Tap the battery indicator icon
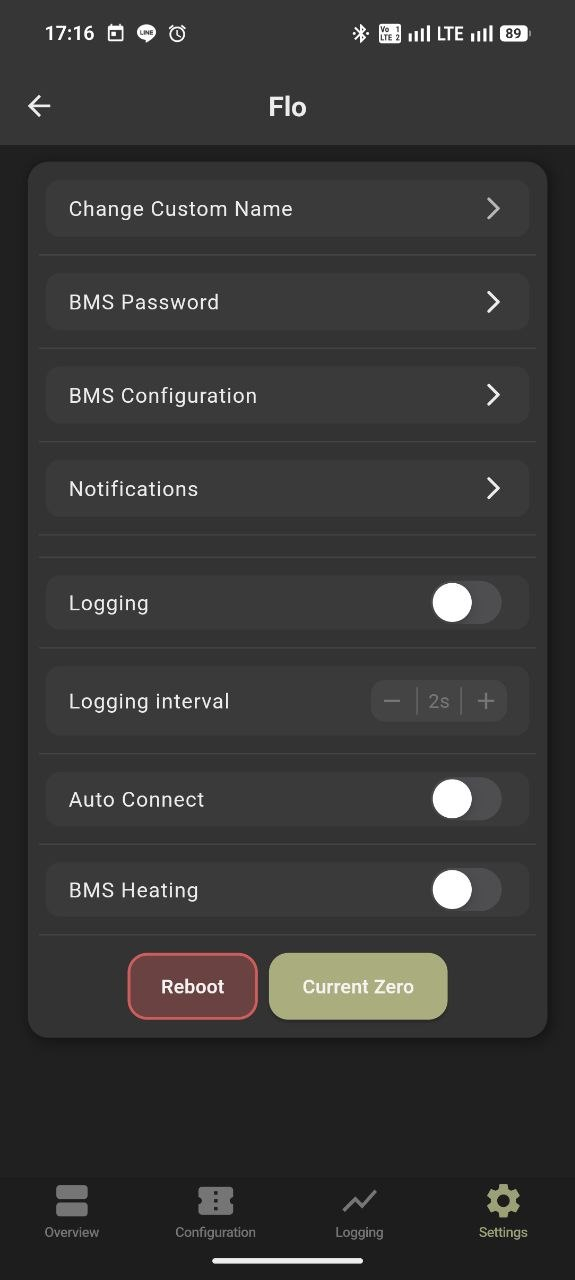575x1280 pixels. point(514,34)
